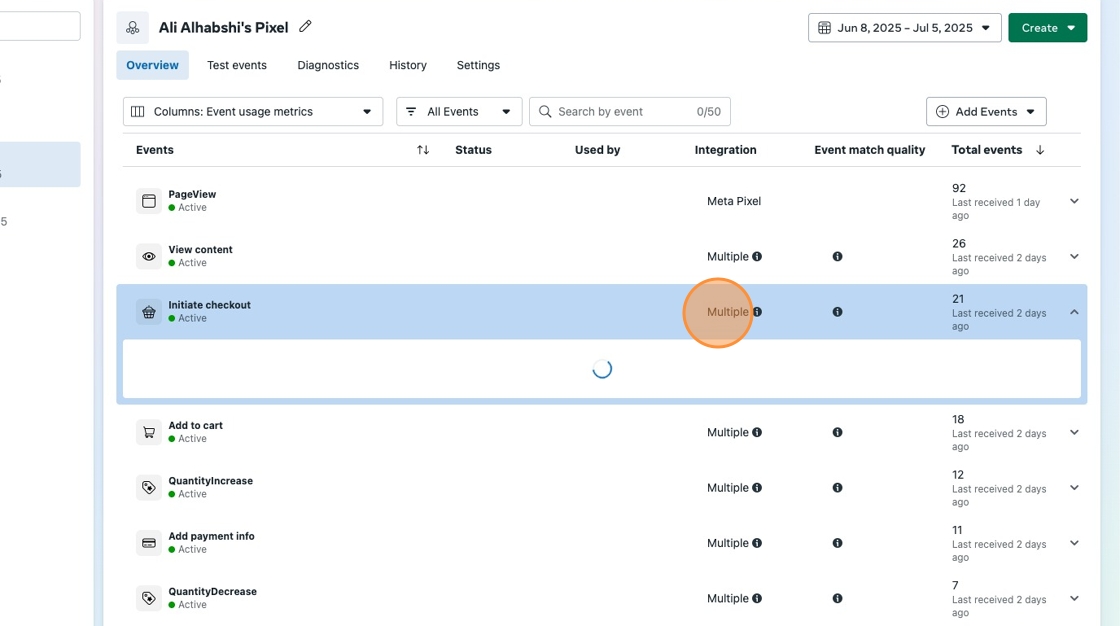Switch to the Test events tab
This screenshot has height=626, width=1120.
pos(237,65)
